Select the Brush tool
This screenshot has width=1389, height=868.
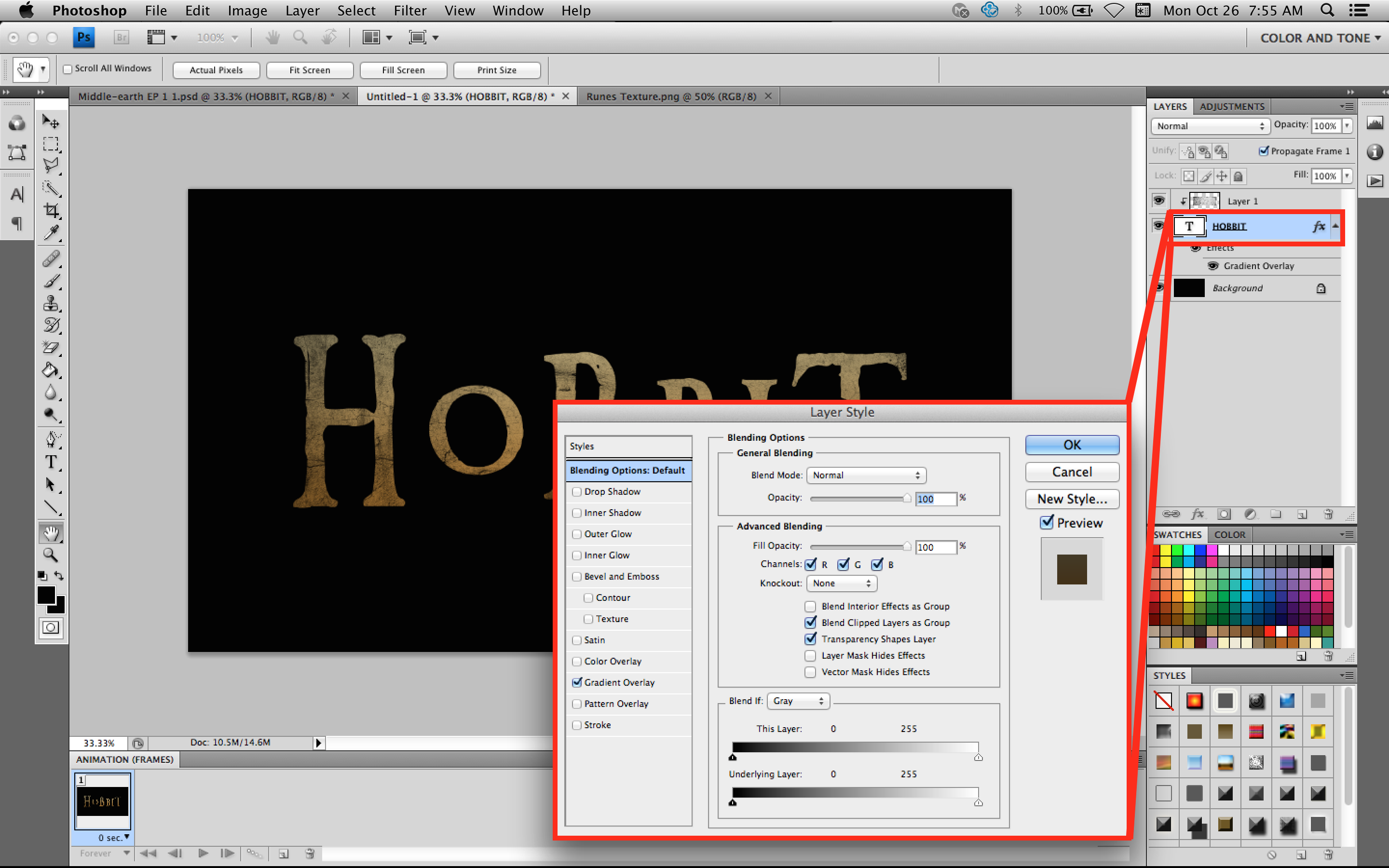click(x=51, y=281)
